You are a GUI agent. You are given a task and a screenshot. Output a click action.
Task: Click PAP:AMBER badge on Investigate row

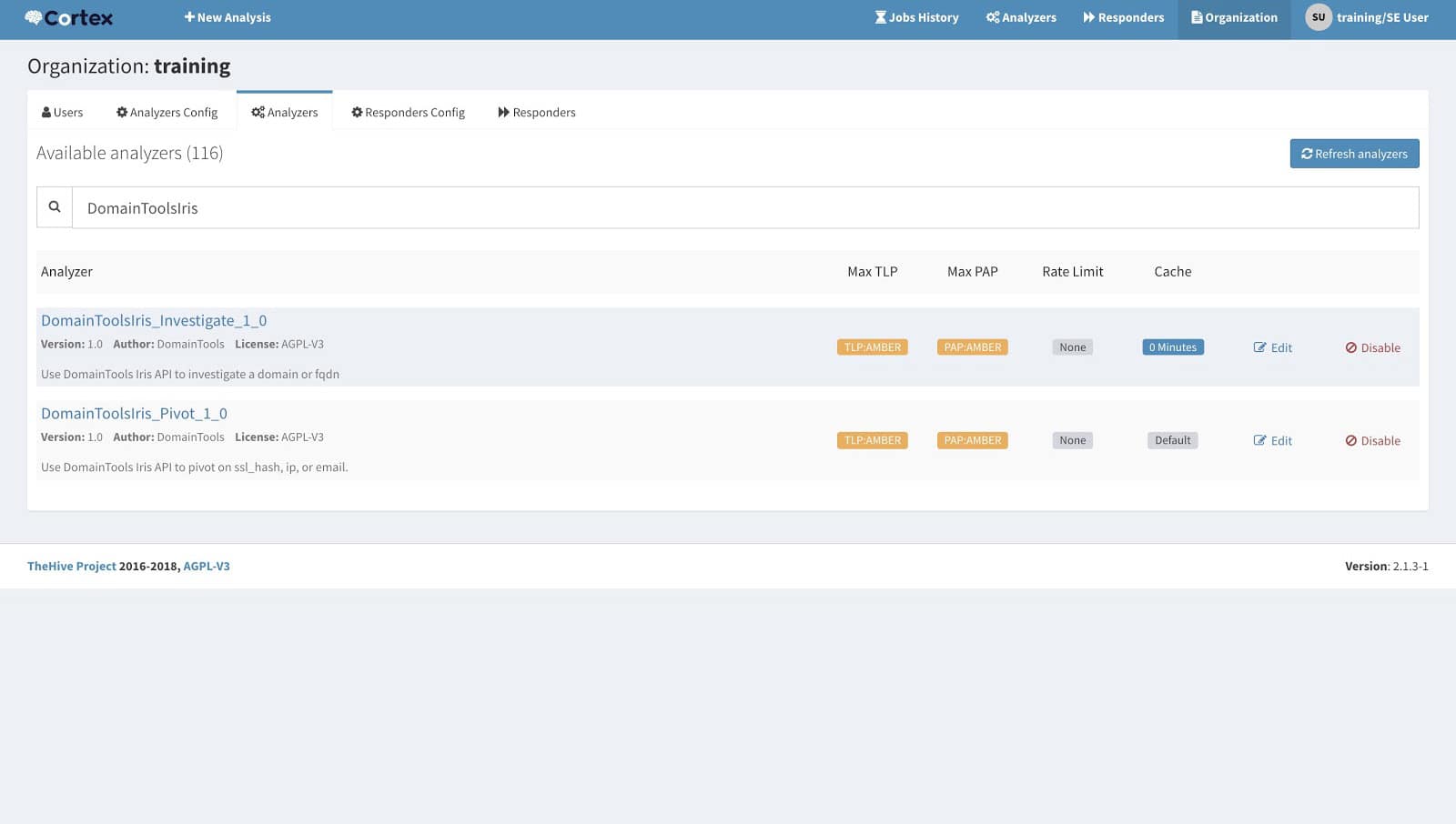click(x=972, y=347)
